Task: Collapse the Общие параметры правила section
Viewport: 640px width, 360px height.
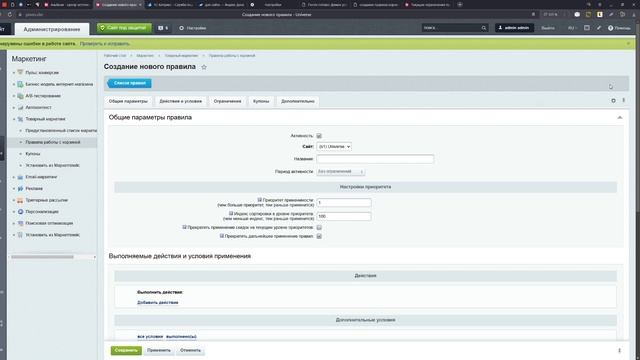Action: pyautogui.click(x=620, y=118)
